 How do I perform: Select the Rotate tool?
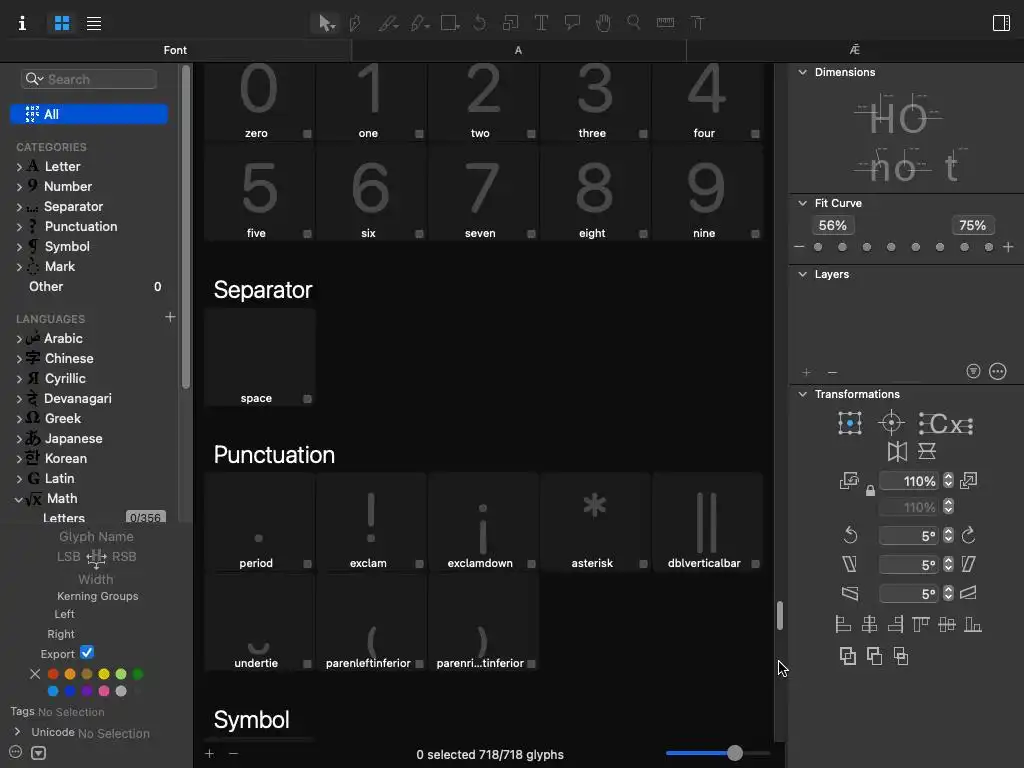click(x=480, y=24)
